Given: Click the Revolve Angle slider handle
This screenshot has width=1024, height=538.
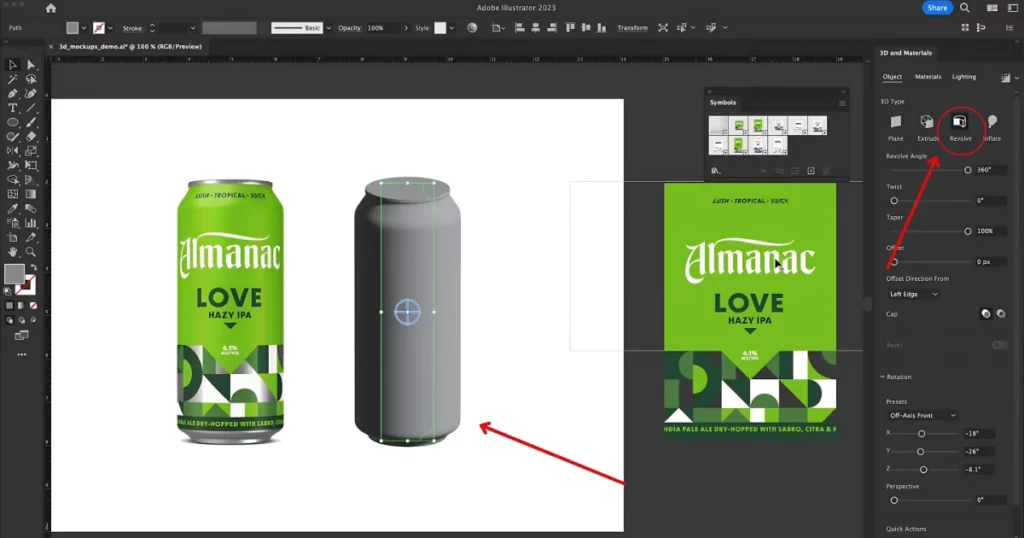Looking at the screenshot, I should click(x=968, y=170).
